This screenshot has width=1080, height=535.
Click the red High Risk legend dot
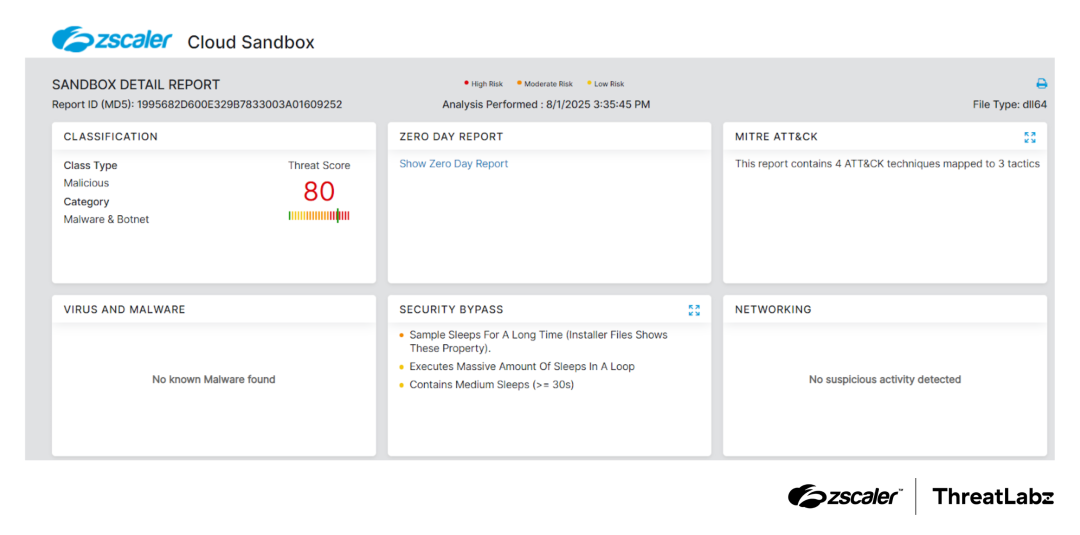466,84
